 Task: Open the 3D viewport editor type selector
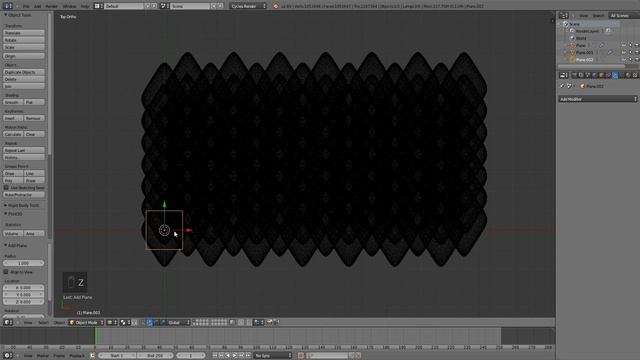pyautogui.click(x=8, y=322)
